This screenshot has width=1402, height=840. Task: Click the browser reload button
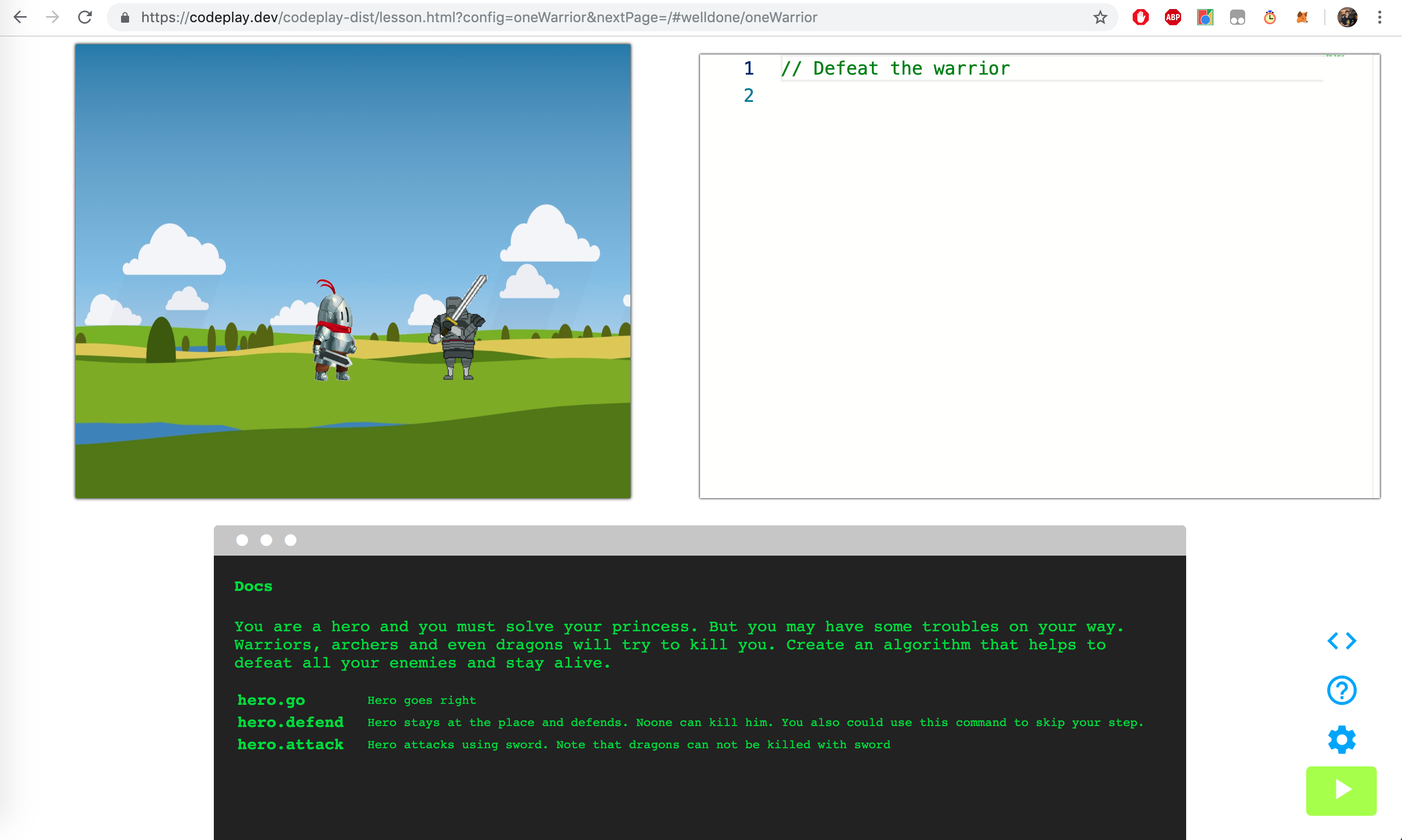coord(85,18)
